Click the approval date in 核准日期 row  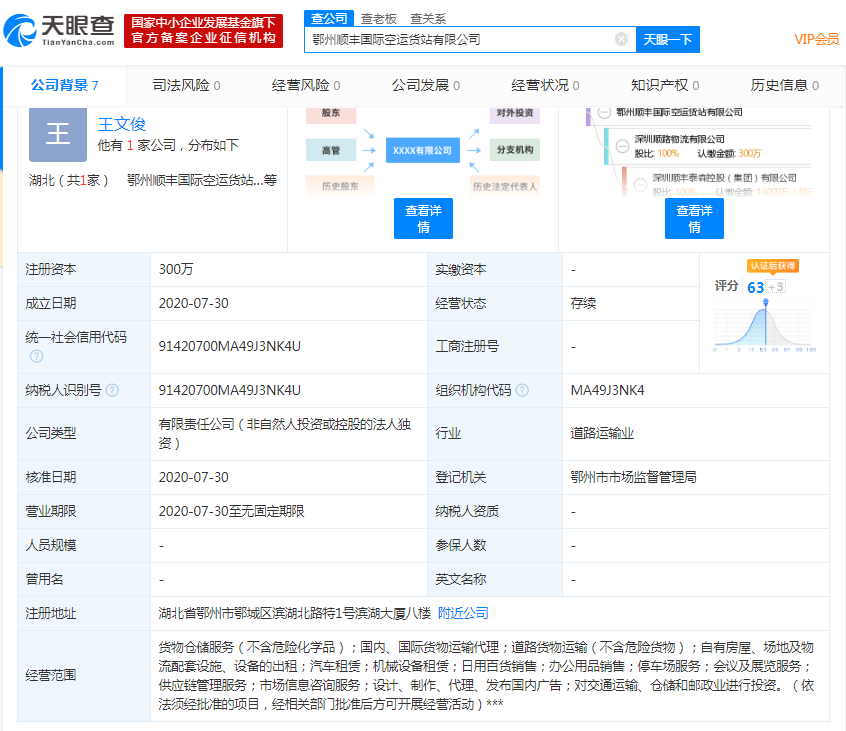click(194, 477)
